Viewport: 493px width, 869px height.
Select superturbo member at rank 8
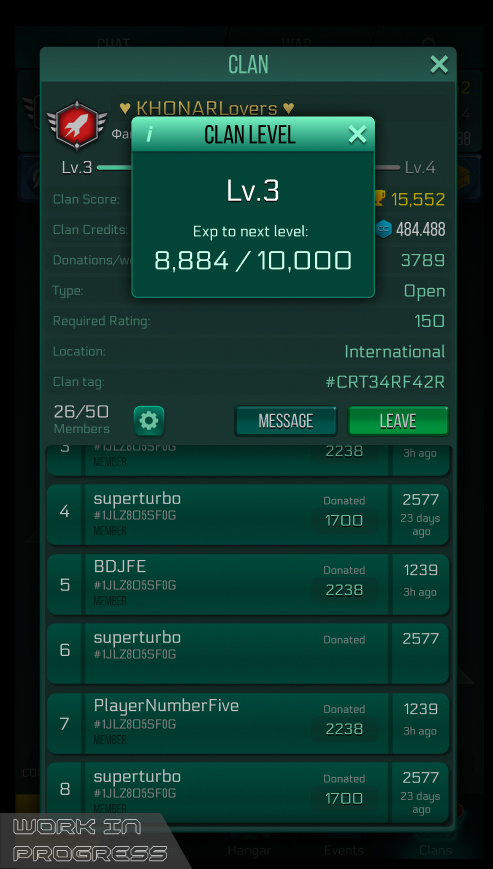[248, 793]
